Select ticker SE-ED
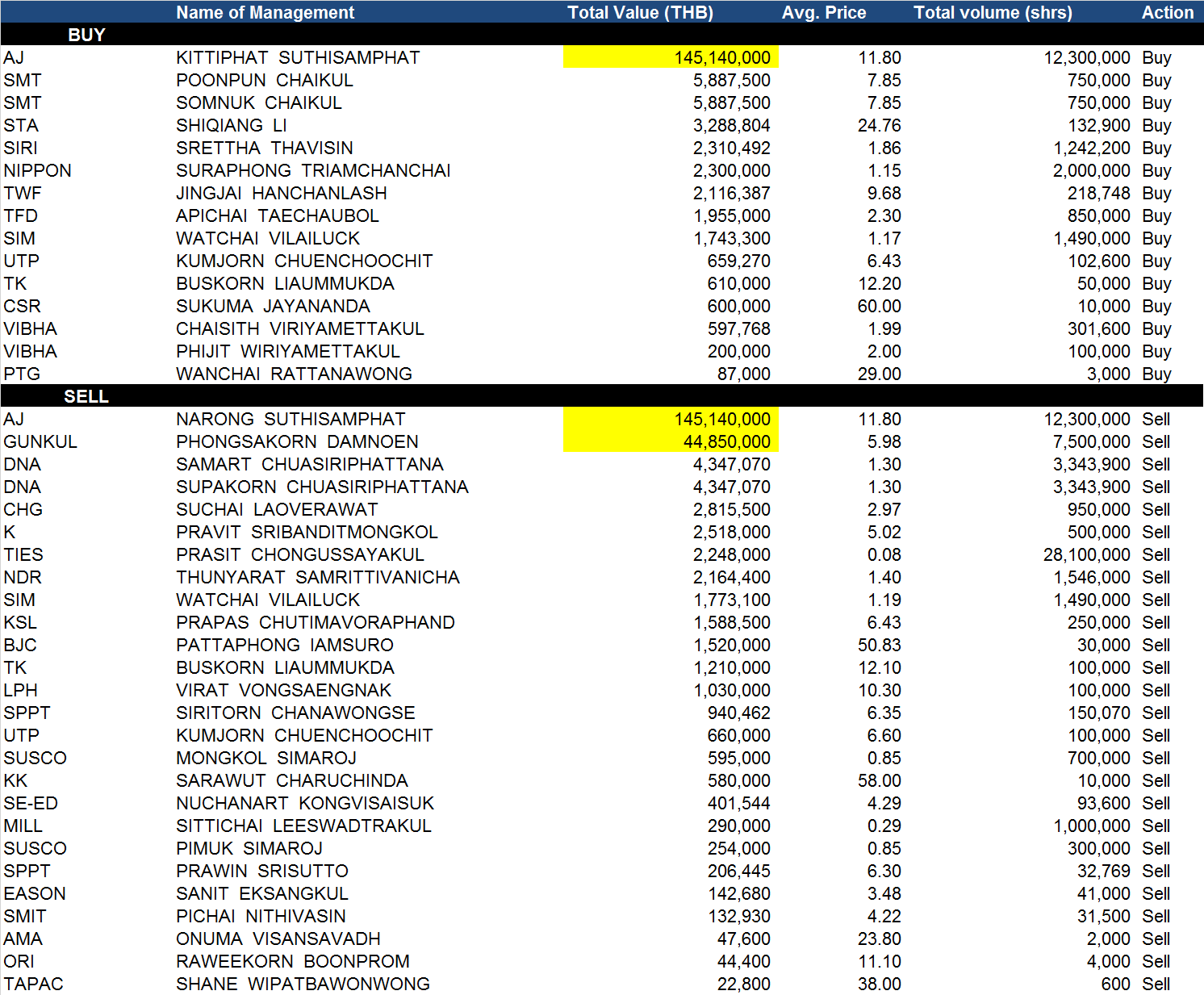 31,803
